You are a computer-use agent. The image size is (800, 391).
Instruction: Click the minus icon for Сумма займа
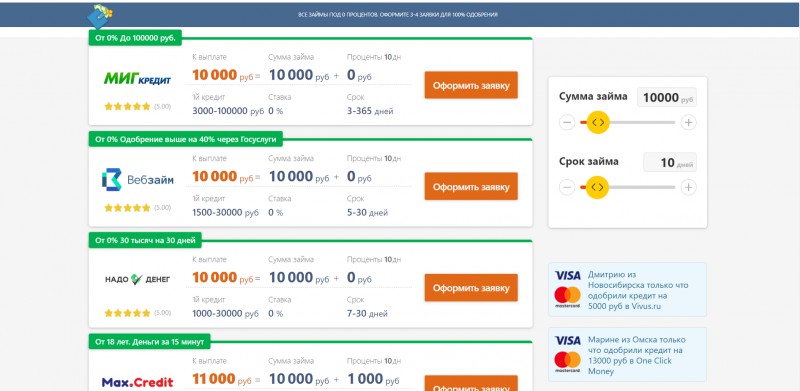(x=567, y=123)
